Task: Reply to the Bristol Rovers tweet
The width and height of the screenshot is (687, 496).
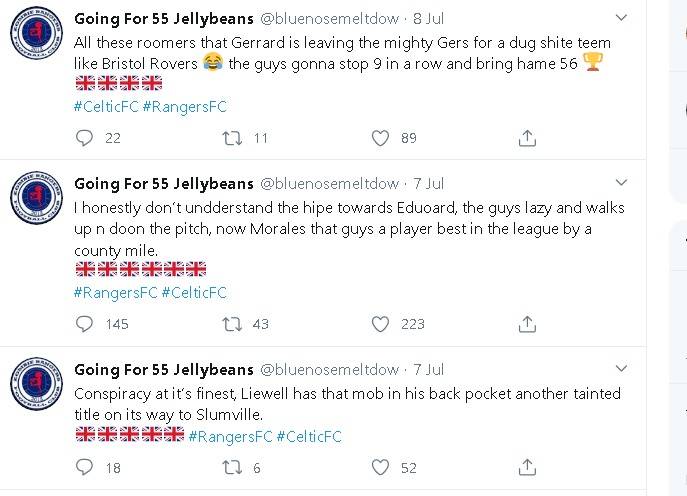Action: pyautogui.click(x=84, y=139)
